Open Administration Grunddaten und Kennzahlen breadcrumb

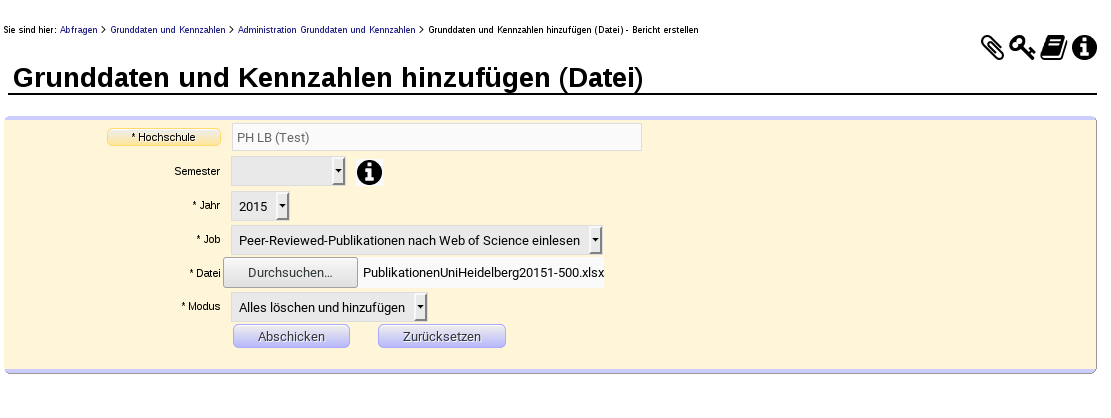coord(326,30)
